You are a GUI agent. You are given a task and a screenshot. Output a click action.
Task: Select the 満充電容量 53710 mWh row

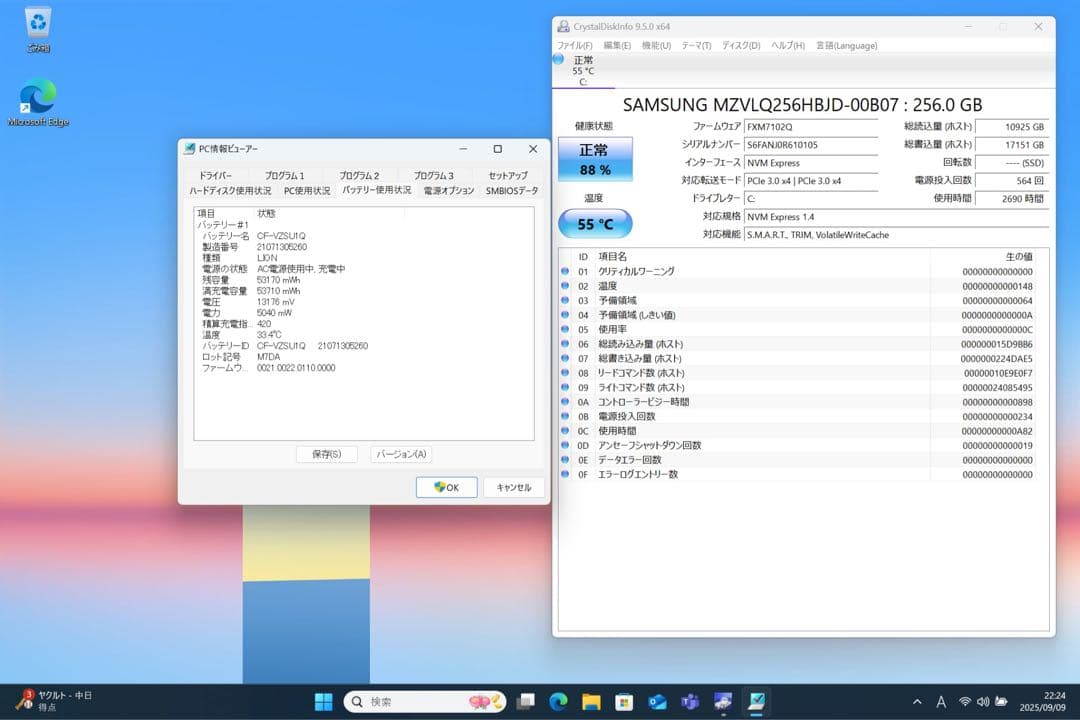click(364, 291)
